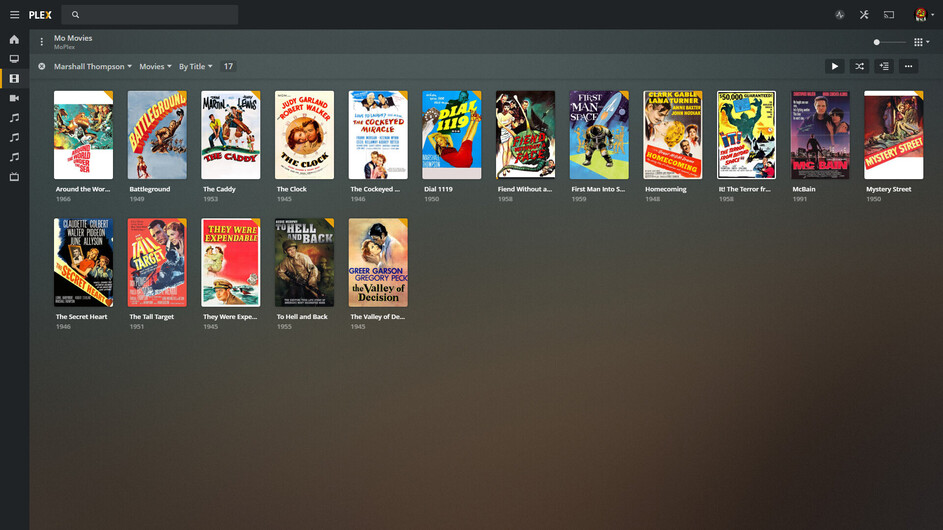943x530 pixels.
Task: Open Around the World Under the Sea poster
Action: pos(84,135)
